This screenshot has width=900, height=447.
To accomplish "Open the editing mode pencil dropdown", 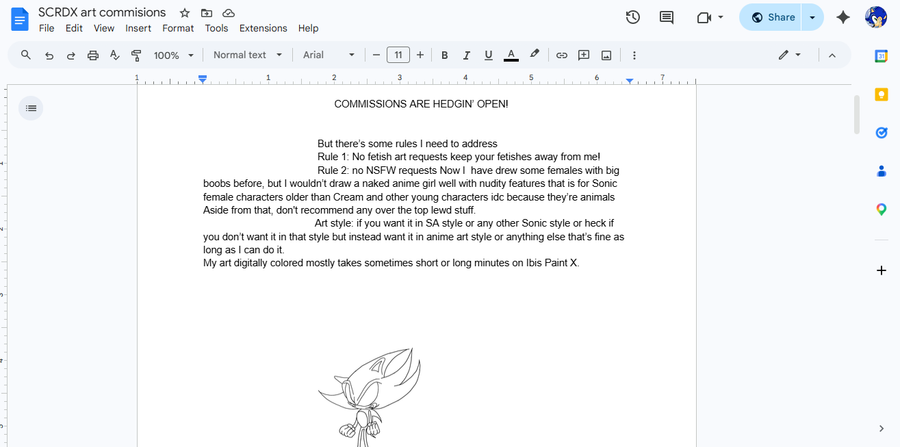I will (790, 55).
